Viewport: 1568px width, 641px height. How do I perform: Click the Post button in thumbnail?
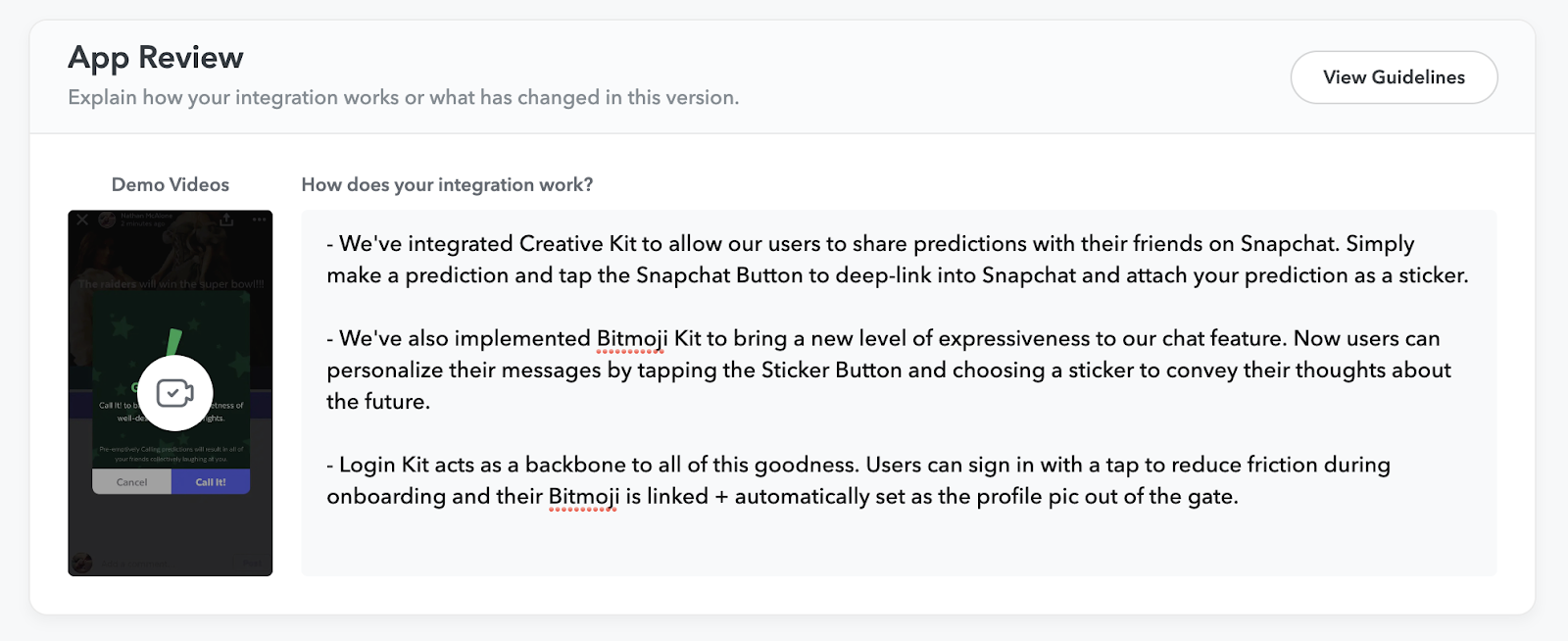(x=253, y=563)
